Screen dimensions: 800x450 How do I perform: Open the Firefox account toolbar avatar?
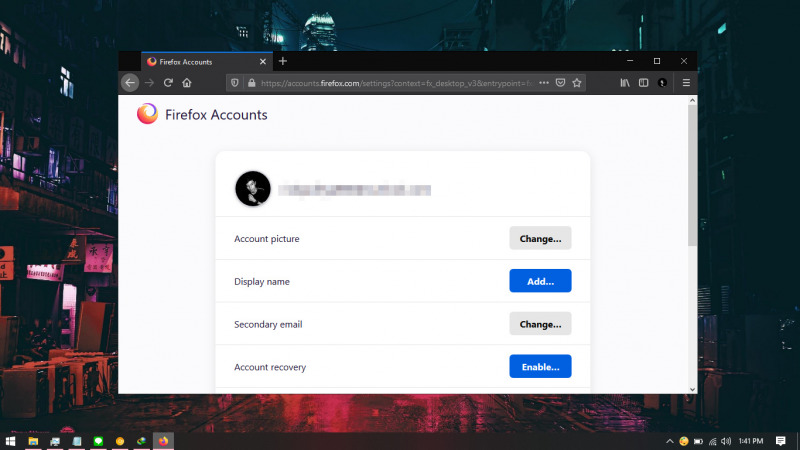point(662,83)
